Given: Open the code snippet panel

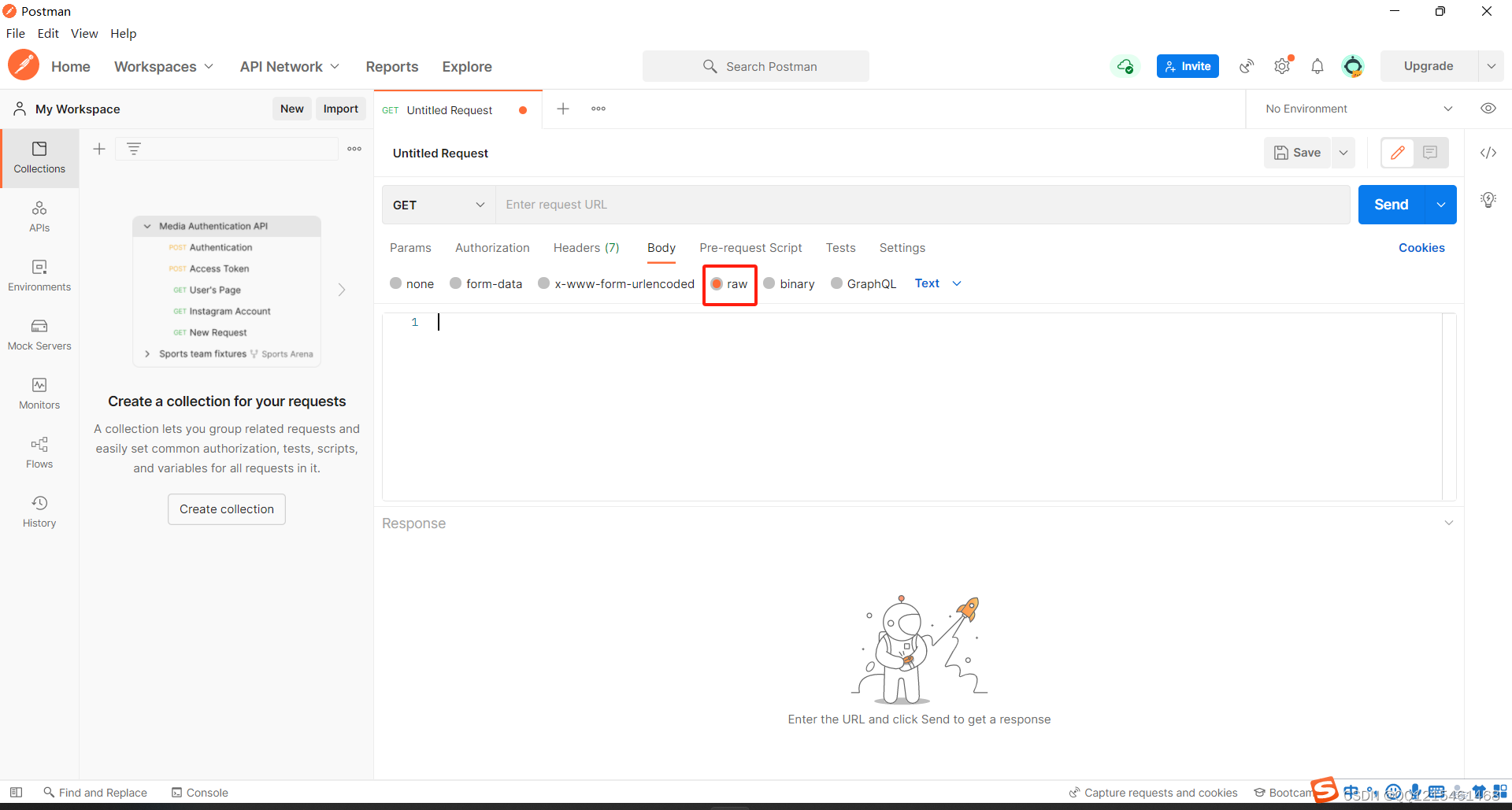Looking at the screenshot, I should pos(1488,153).
